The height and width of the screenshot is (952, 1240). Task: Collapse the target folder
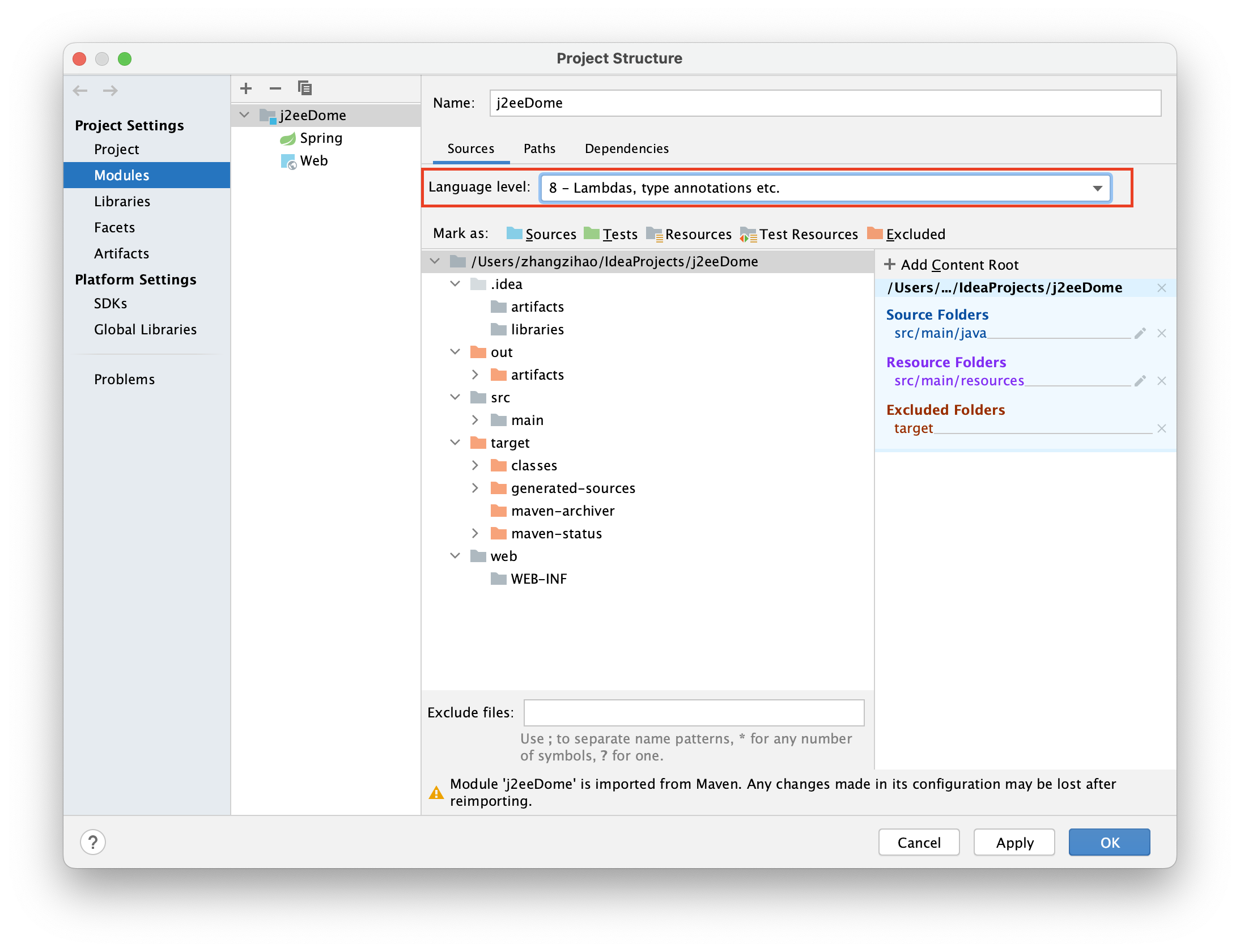(x=455, y=443)
